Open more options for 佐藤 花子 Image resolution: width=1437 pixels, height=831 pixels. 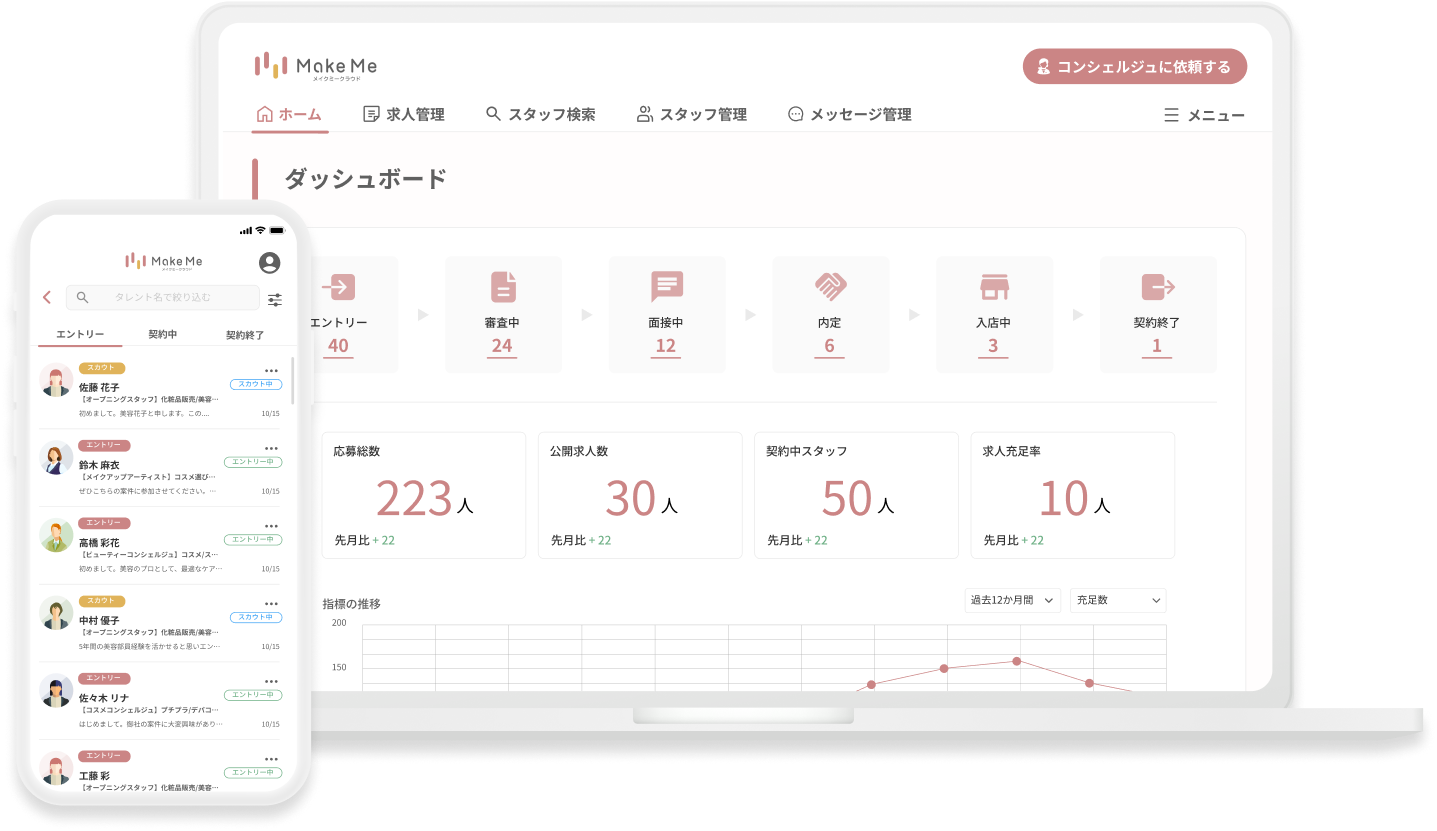271,371
